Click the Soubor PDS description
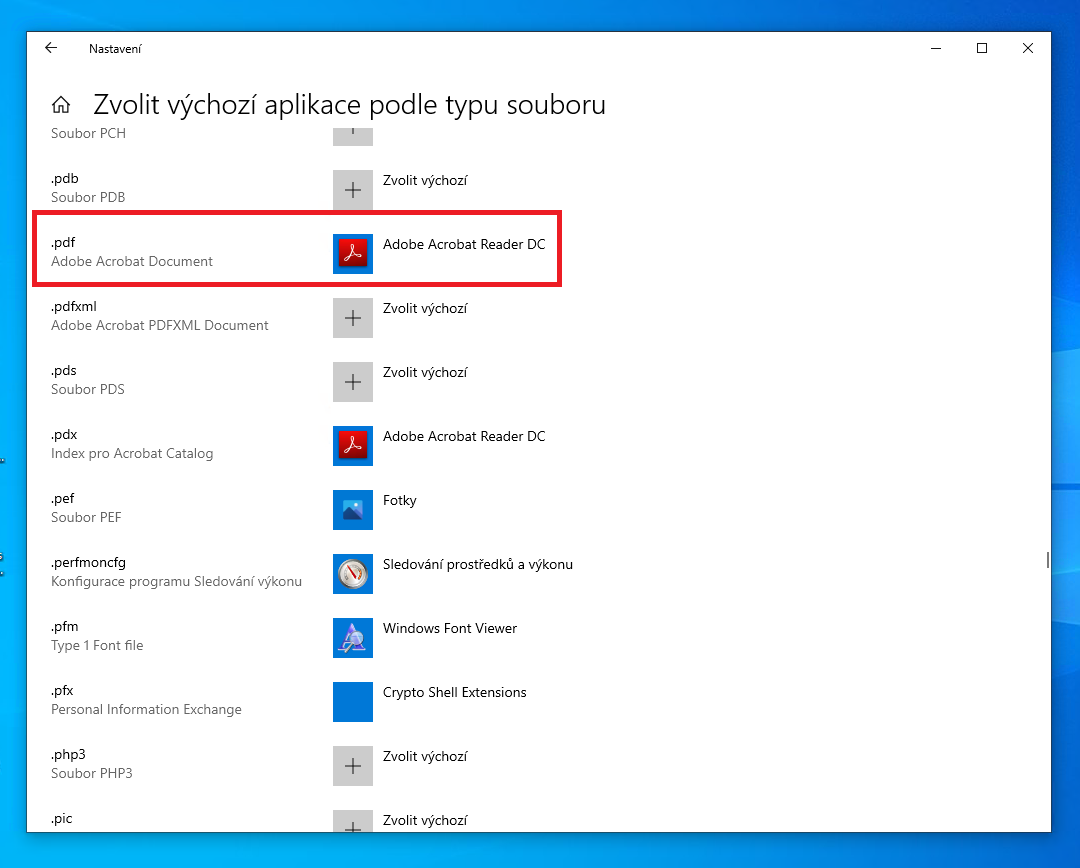Screen dimensions: 1080x868 pyautogui.click(x=87, y=390)
